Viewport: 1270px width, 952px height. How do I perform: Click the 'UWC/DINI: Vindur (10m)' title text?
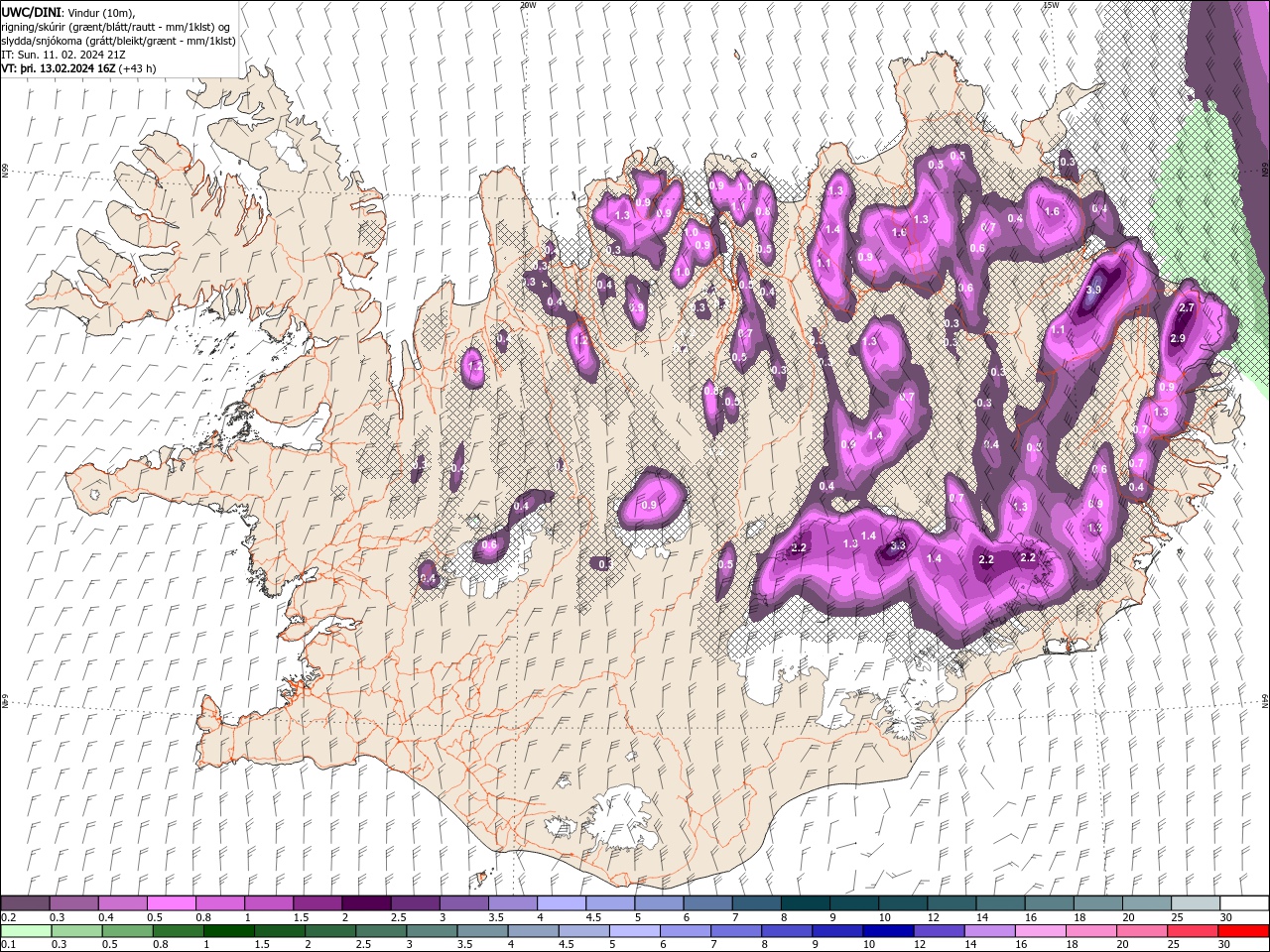[68, 12]
